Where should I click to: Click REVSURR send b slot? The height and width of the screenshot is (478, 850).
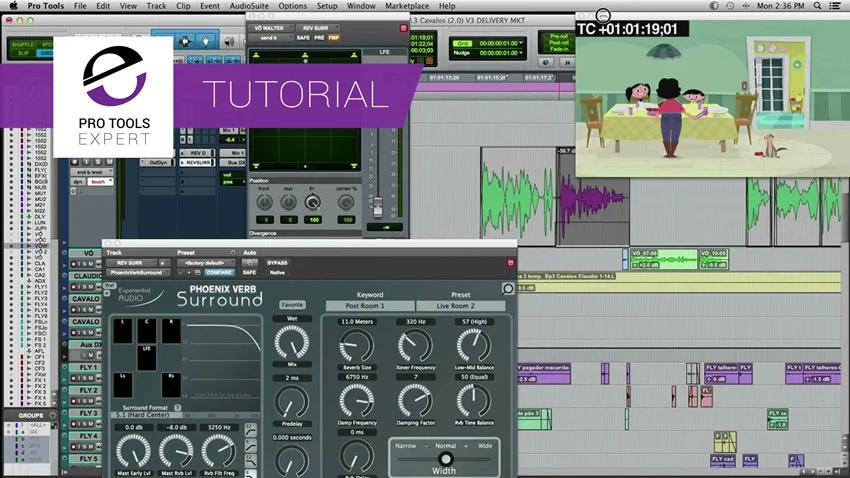[197, 162]
